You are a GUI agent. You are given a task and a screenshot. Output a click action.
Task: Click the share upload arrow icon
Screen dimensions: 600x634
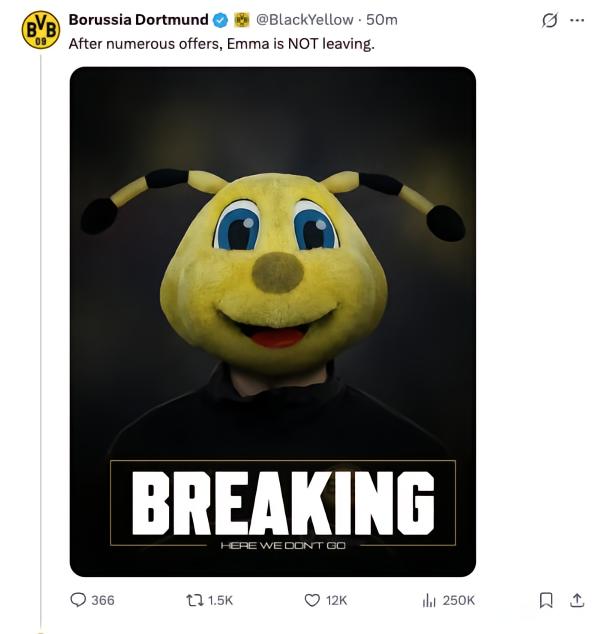tap(577, 600)
